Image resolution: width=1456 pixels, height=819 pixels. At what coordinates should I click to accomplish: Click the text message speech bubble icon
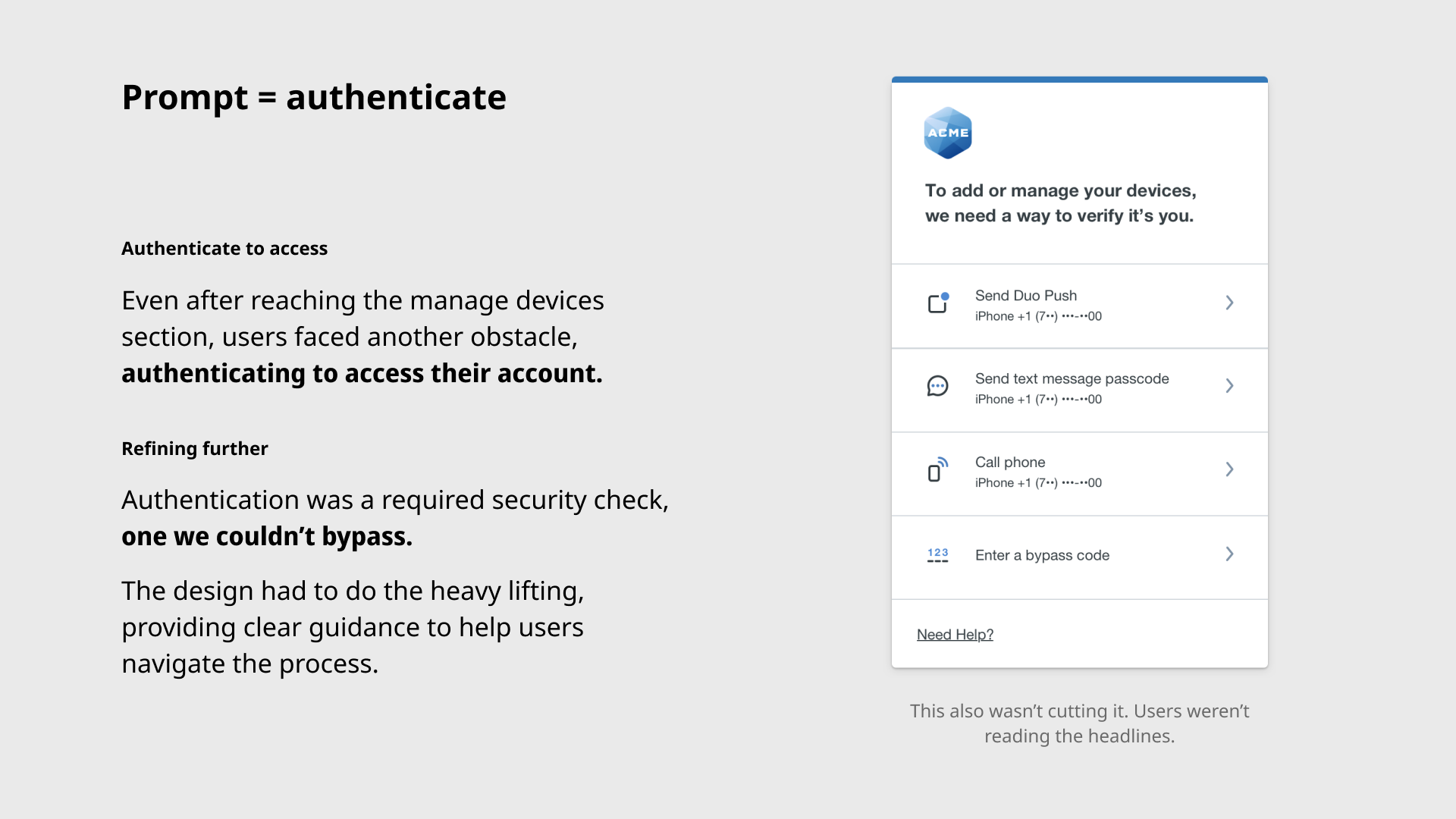pyautogui.click(x=938, y=386)
